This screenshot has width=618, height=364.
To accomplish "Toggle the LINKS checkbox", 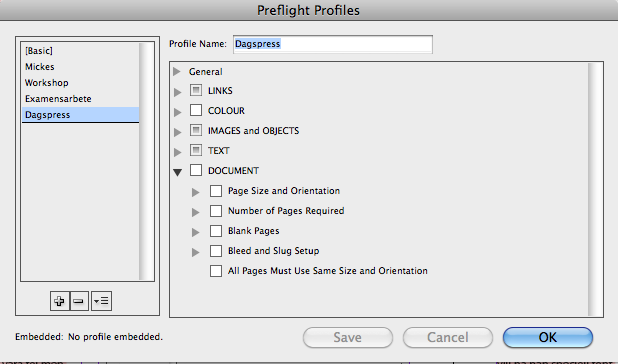I will [196, 90].
